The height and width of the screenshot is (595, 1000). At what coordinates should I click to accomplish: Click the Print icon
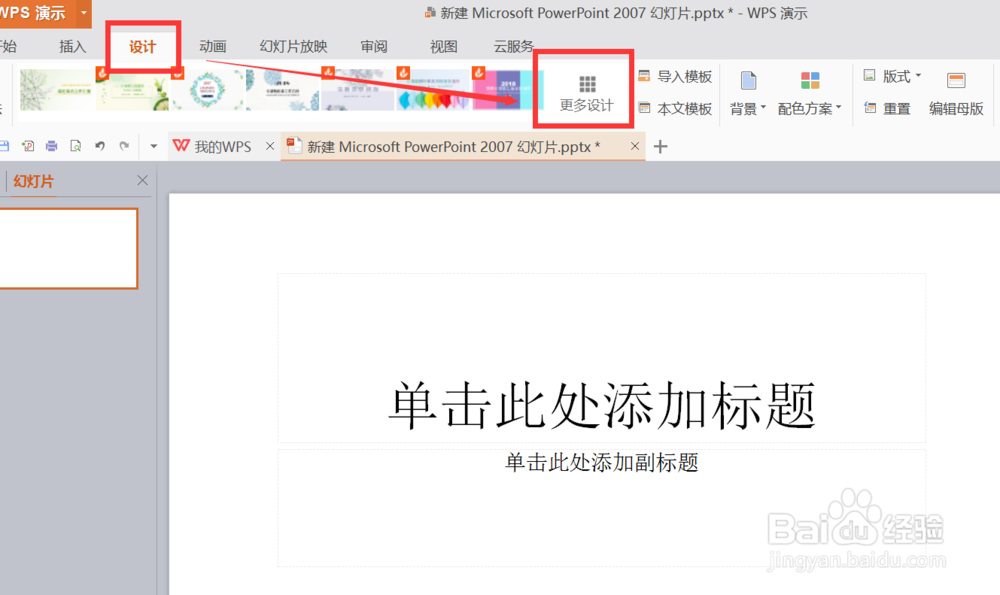coord(52,146)
